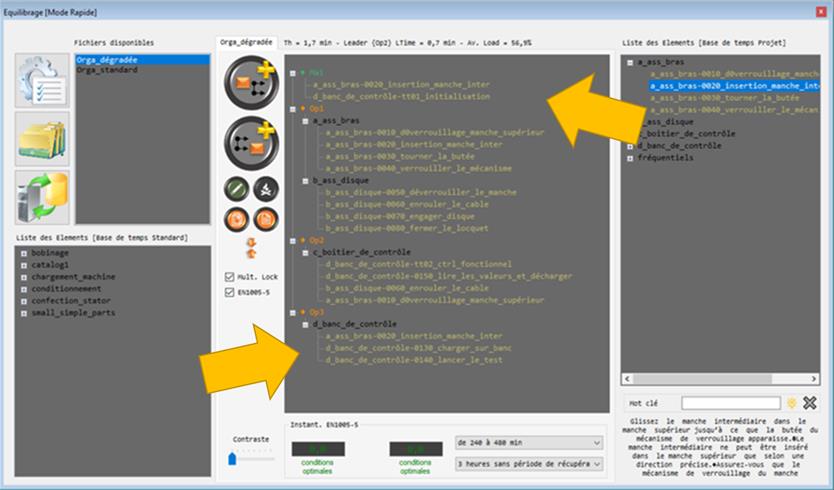Click the dark round campfire icon
Viewport: 834px width, 490px height.
(266, 189)
